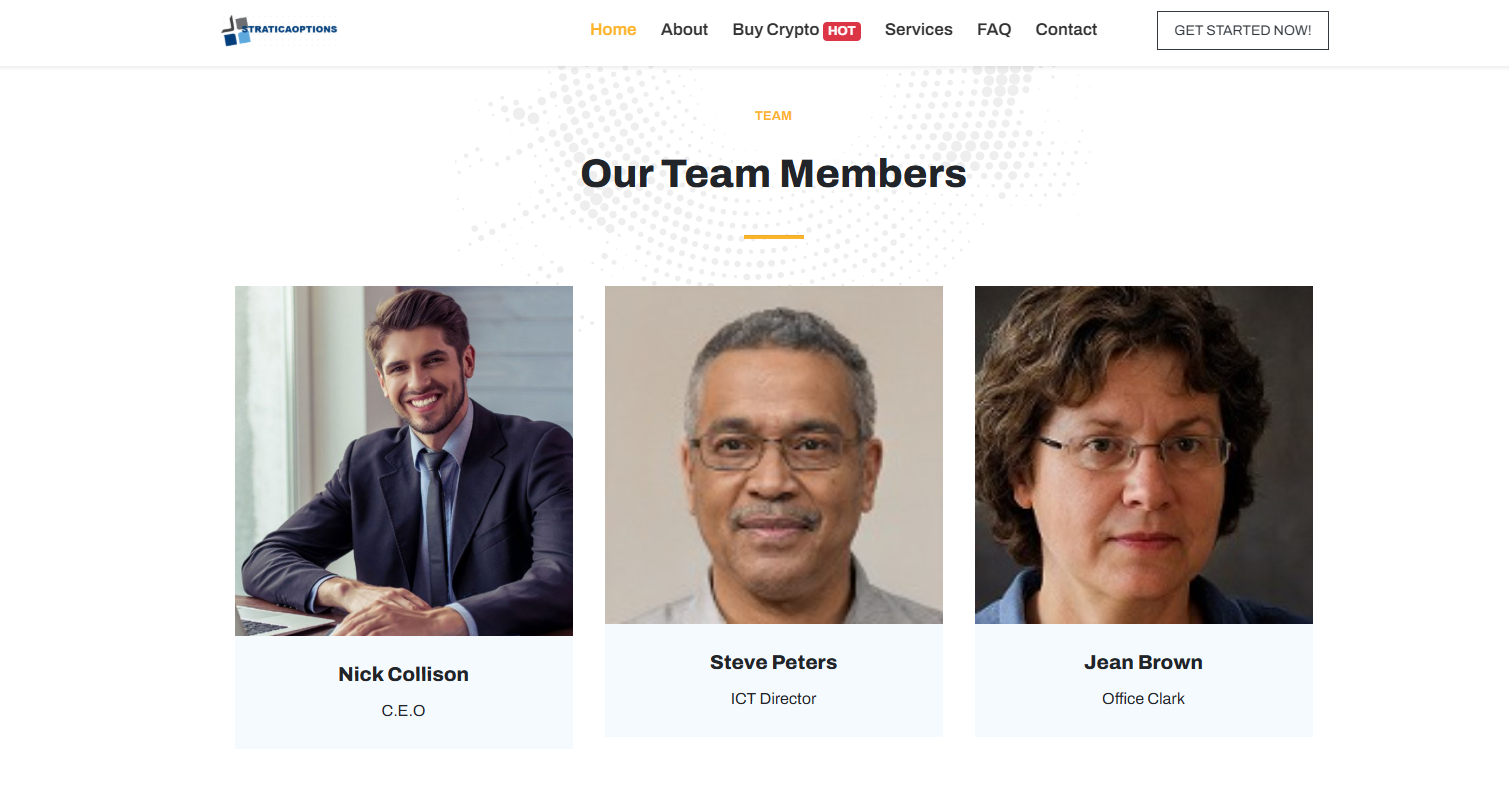Click the Office Clark role label
Viewport: 1509px width, 805px height.
pos(1143,699)
